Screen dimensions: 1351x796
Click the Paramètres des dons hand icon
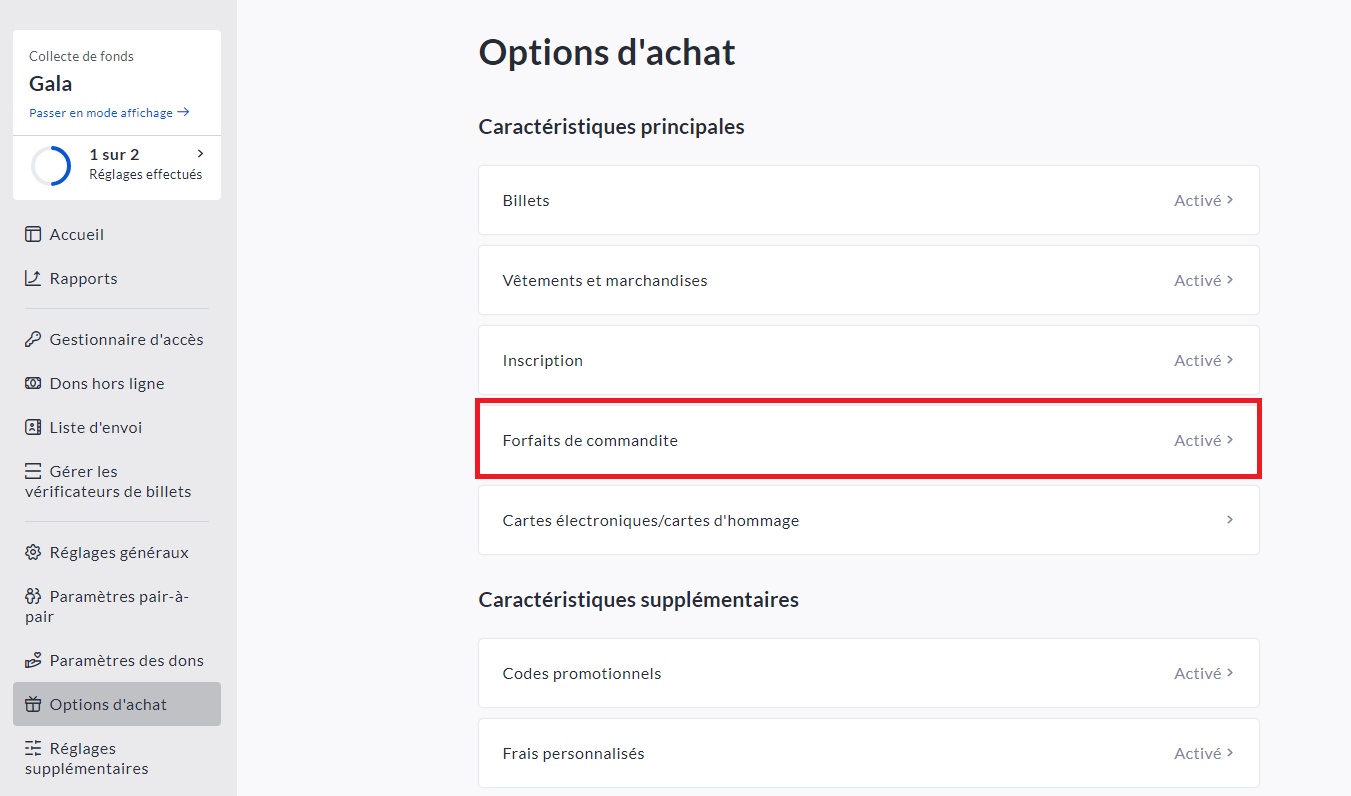tap(33, 661)
